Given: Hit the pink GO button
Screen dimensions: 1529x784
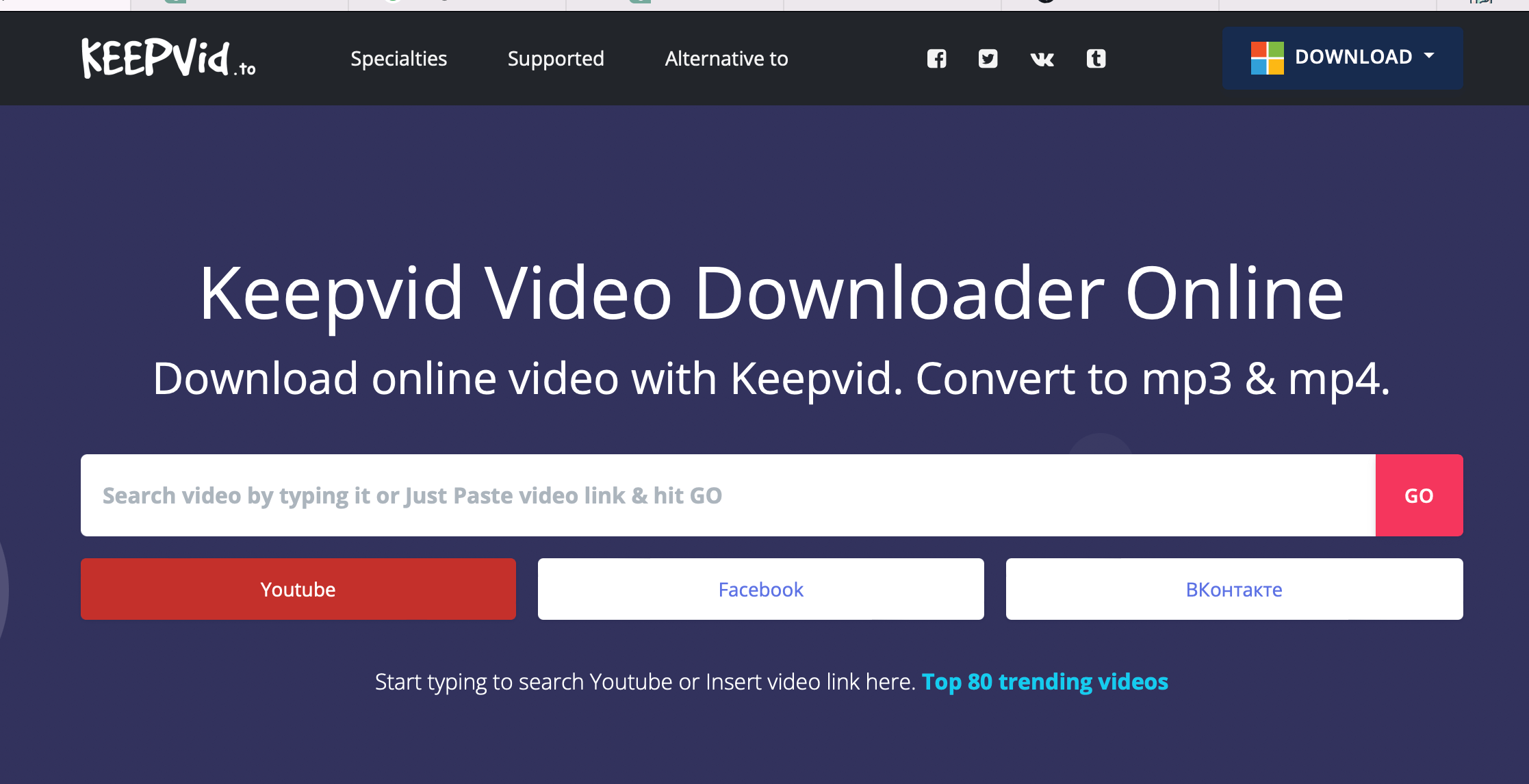Looking at the screenshot, I should [x=1419, y=495].
